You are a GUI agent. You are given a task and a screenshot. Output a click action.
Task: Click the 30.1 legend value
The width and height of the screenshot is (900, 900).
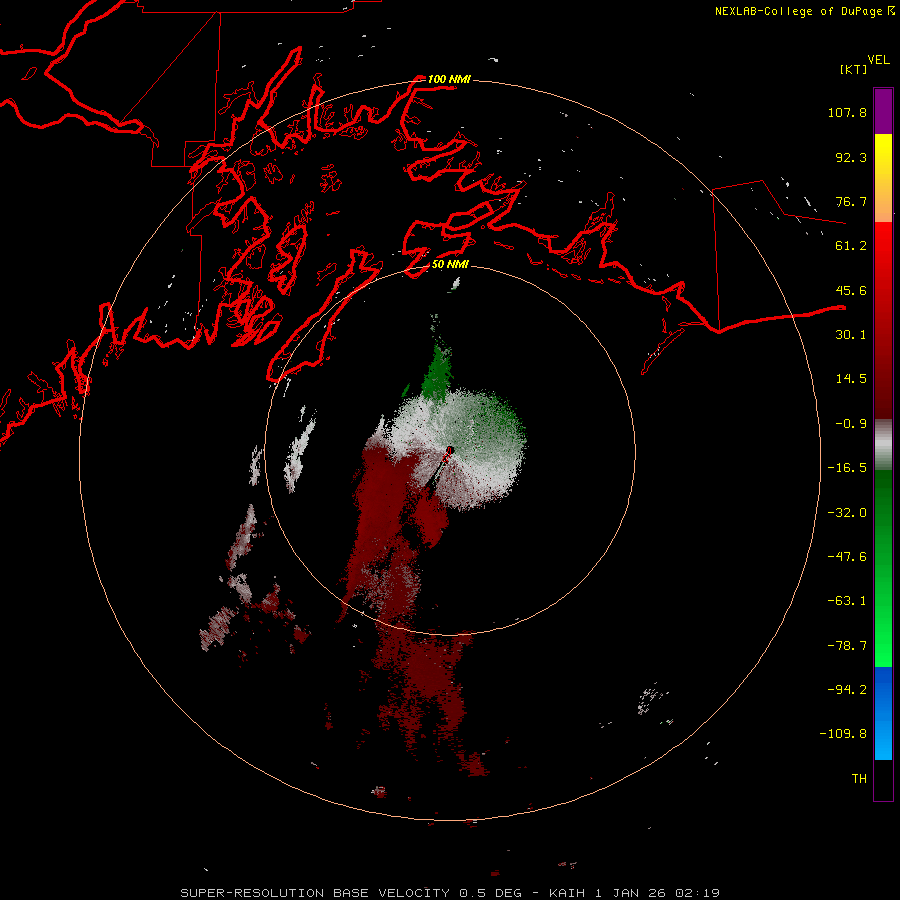pyautogui.click(x=851, y=335)
